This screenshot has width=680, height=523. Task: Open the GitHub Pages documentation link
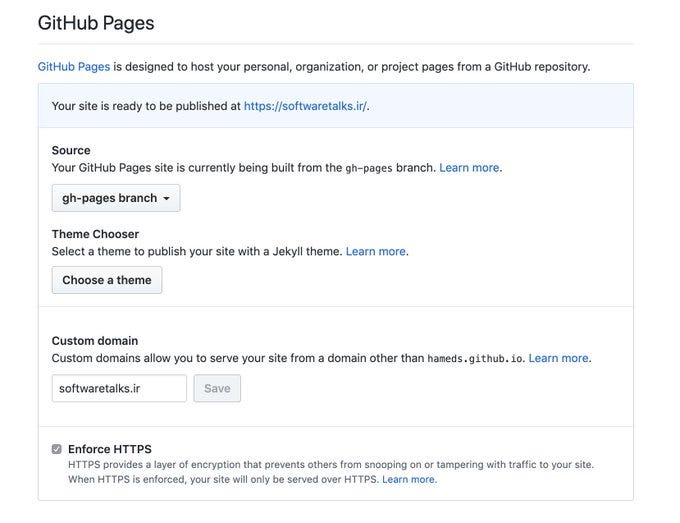pyautogui.click(x=74, y=67)
